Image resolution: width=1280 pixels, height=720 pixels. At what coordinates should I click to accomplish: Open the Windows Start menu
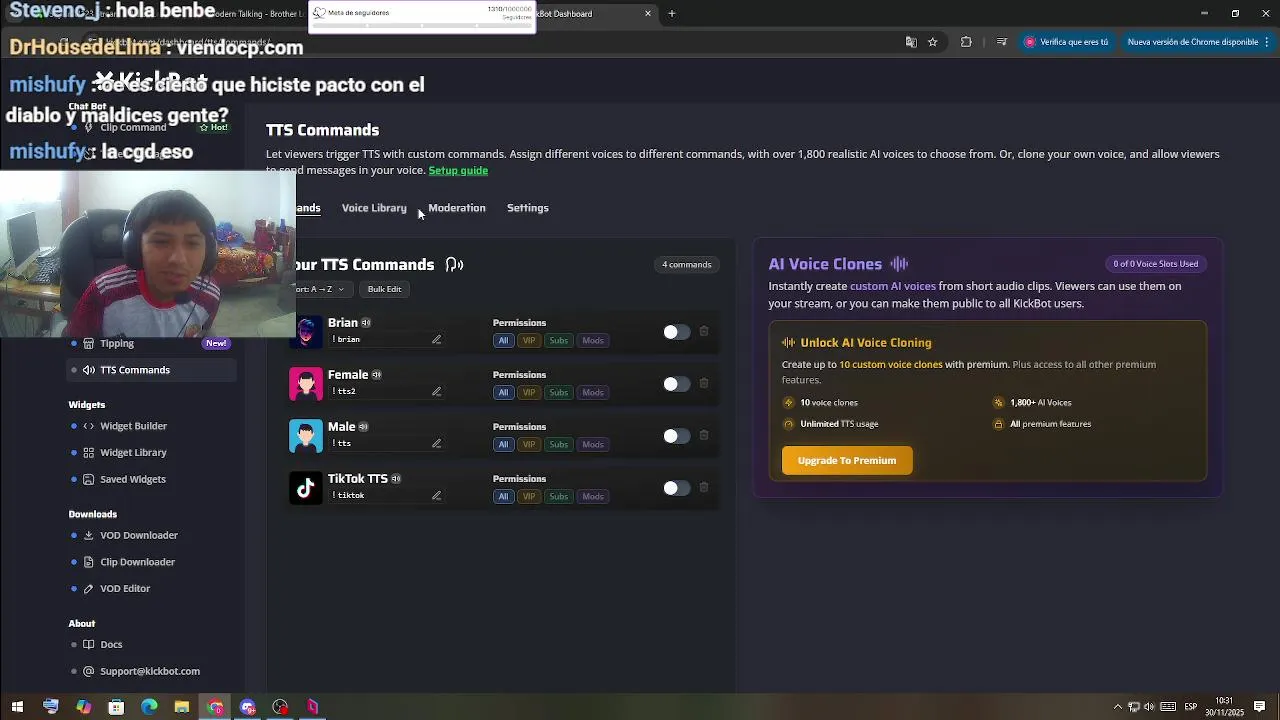(17, 707)
